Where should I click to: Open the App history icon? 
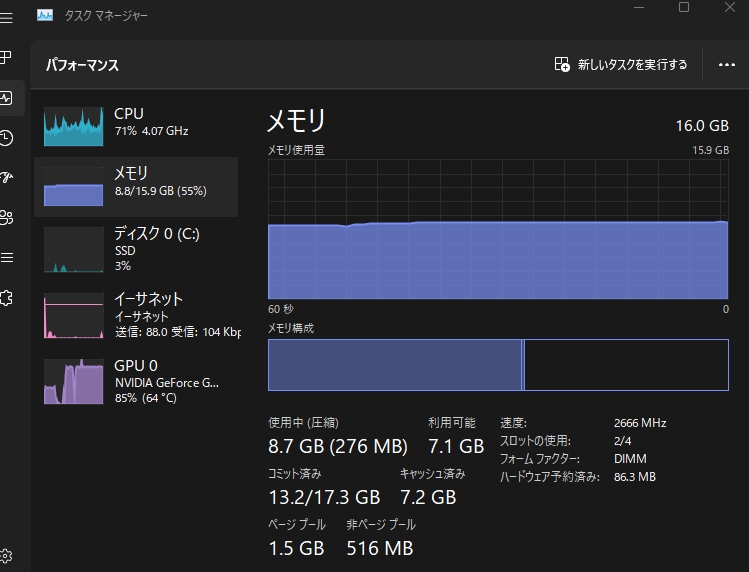pos(6,137)
